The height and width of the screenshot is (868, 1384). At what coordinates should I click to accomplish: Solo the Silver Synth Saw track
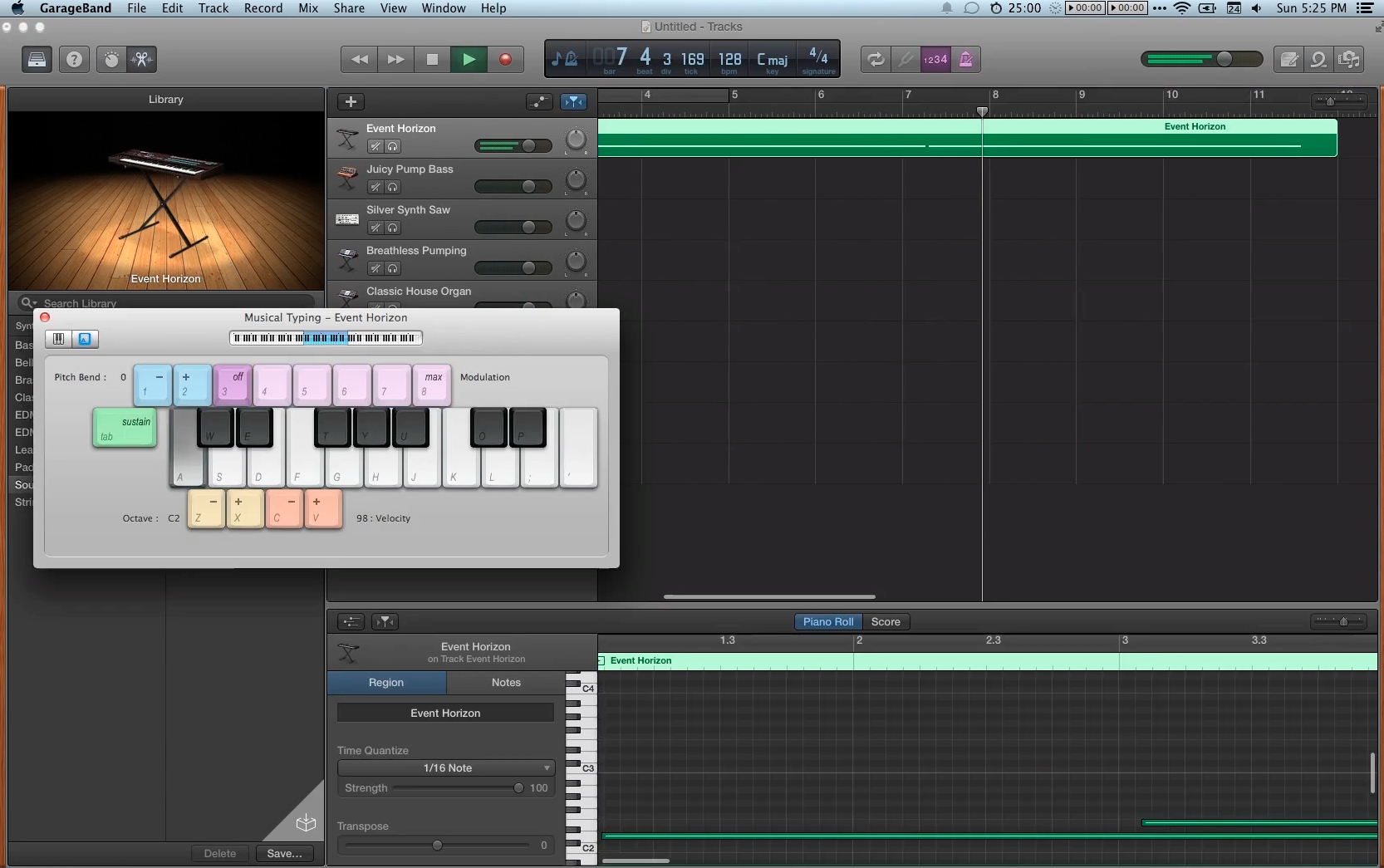click(393, 228)
